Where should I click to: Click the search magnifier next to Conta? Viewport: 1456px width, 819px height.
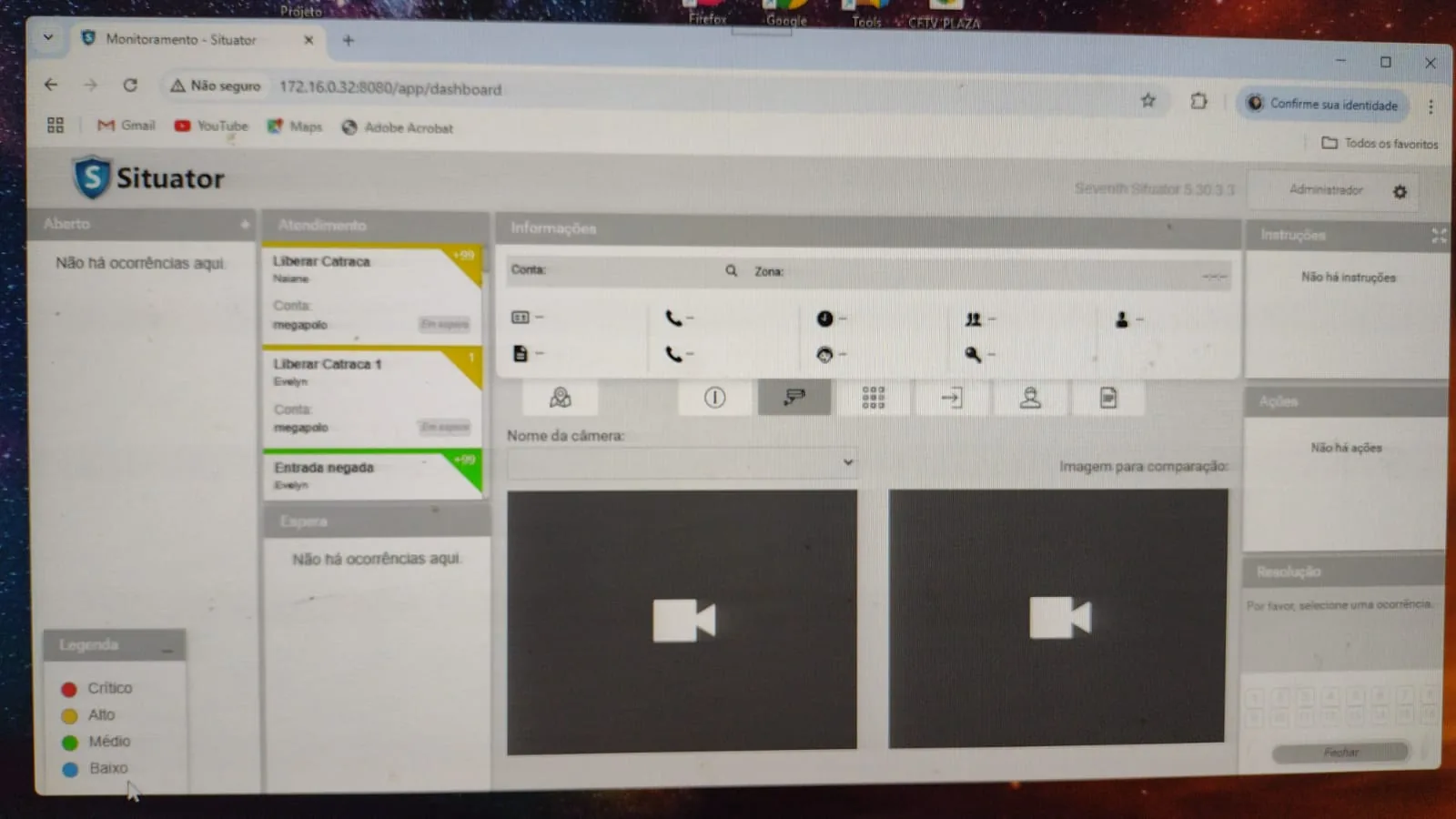tap(731, 271)
